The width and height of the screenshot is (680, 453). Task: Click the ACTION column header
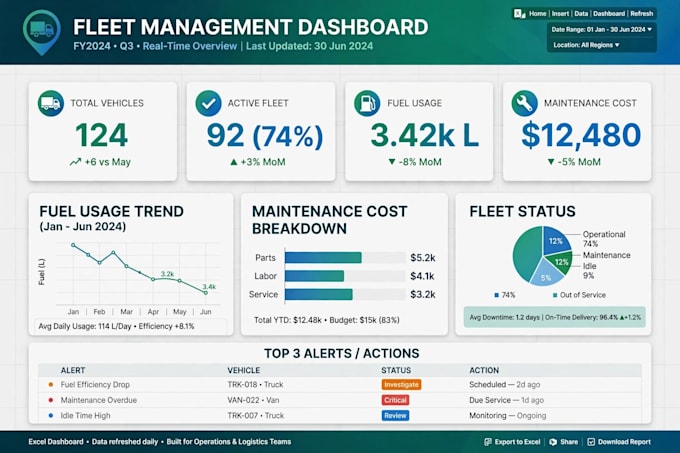tap(484, 370)
